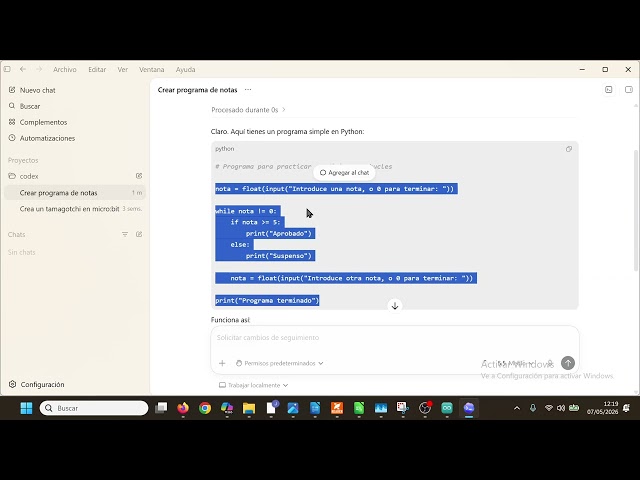Open Firefox from the taskbar
This screenshot has width=640, height=480.
[x=183, y=408]
